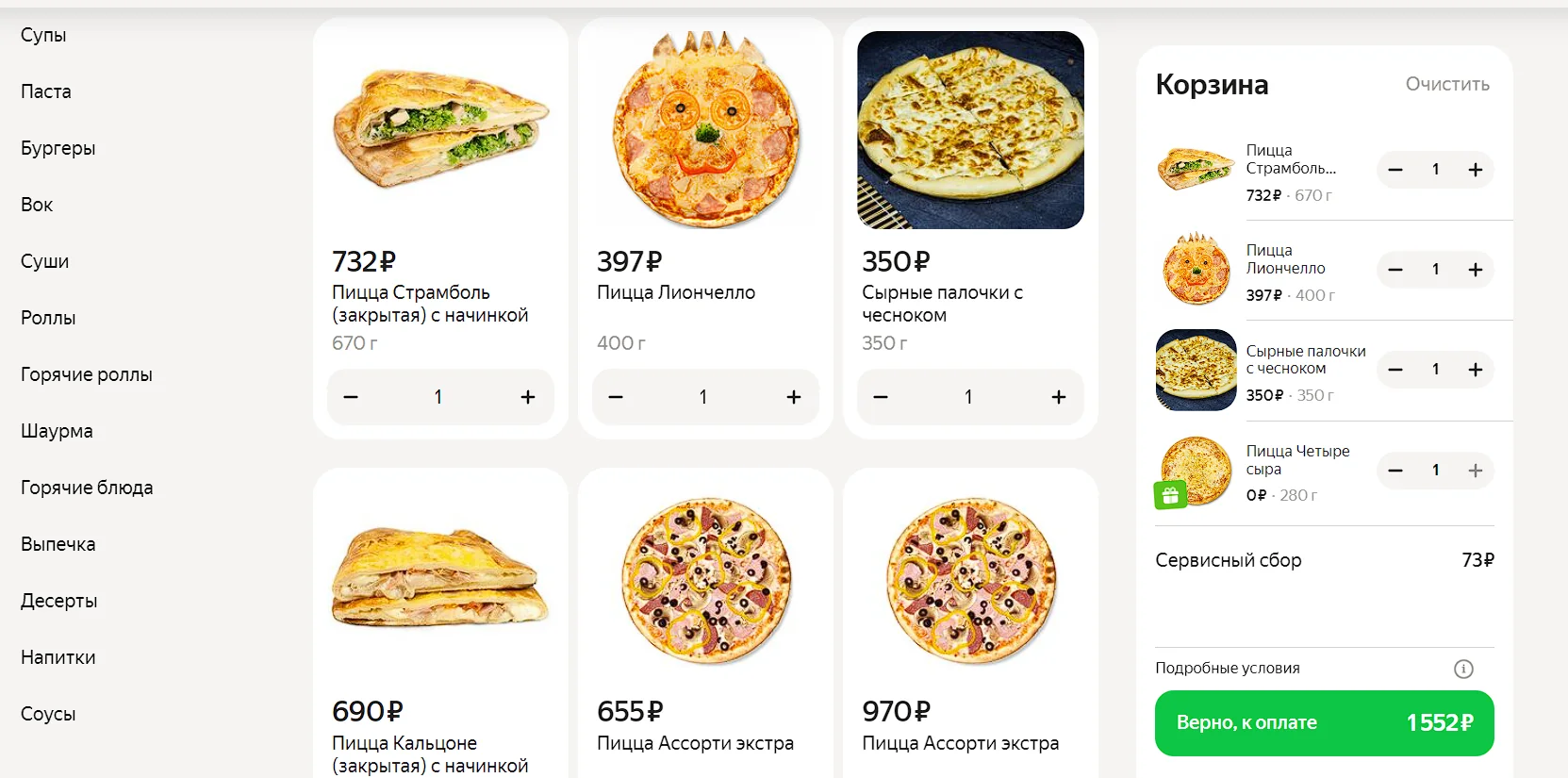The width and height of the screenshot is (1568, 778).
Task: Increase Пицца Страмболь quantity on menu card
Action: point(528,397)
